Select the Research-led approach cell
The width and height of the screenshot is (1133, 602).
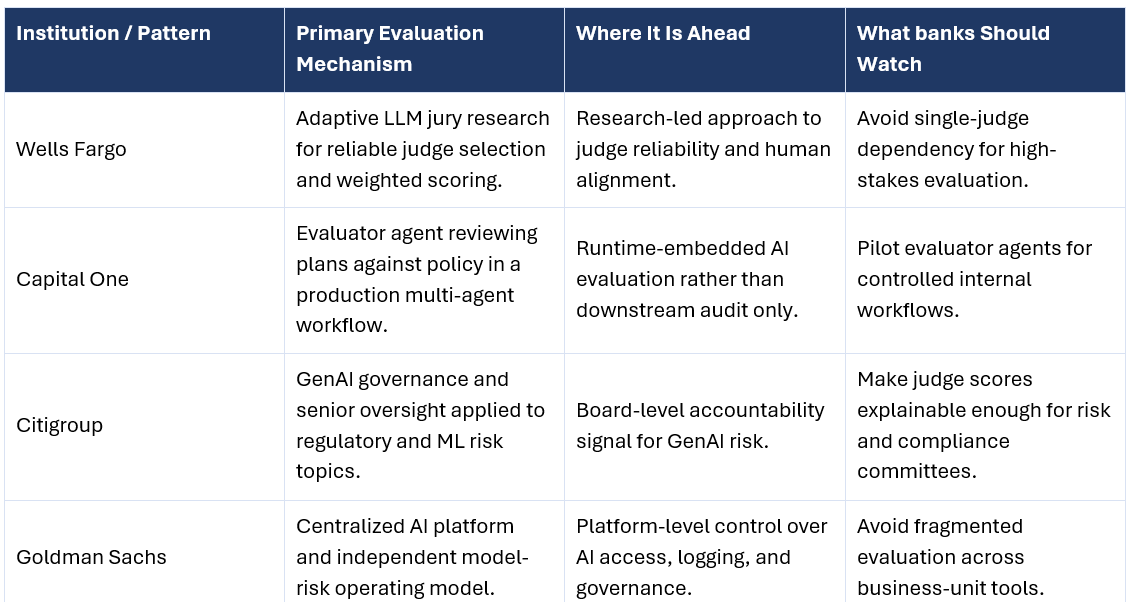tap(703, 149)
